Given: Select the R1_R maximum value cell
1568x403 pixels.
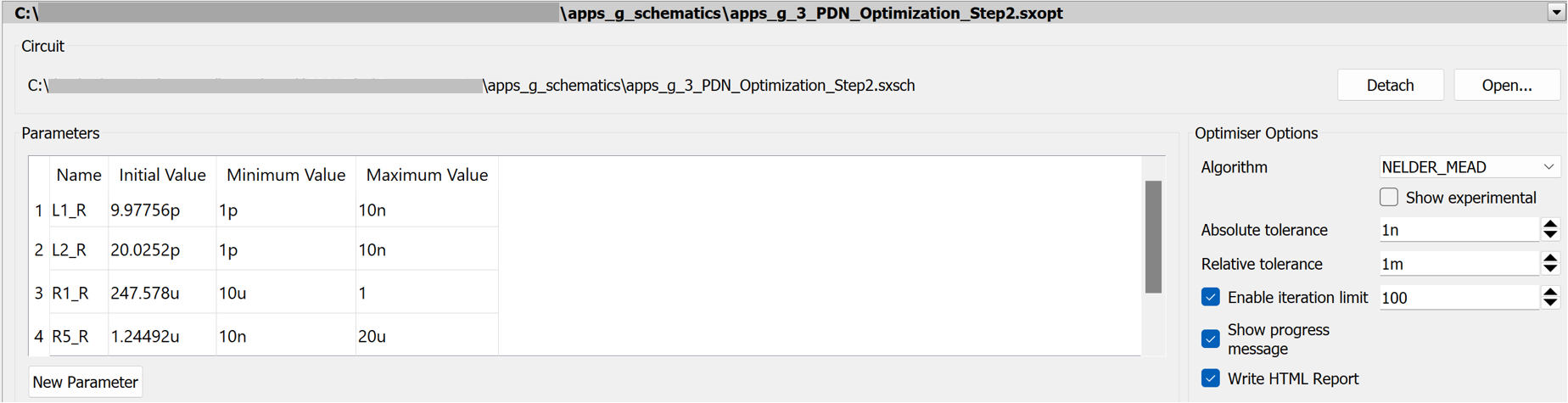Looking at the screenshot, I should pos(426,293).
